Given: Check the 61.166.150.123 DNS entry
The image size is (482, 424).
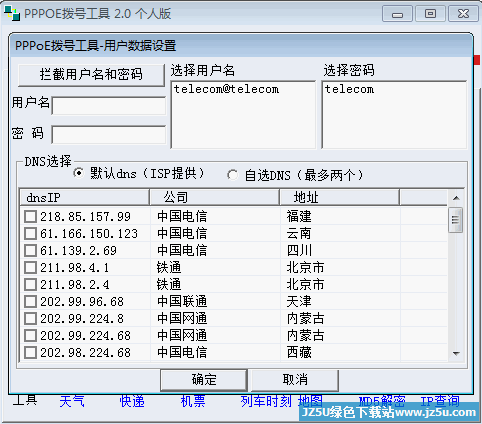Looking at the screenshot, I should click(30, 234).
